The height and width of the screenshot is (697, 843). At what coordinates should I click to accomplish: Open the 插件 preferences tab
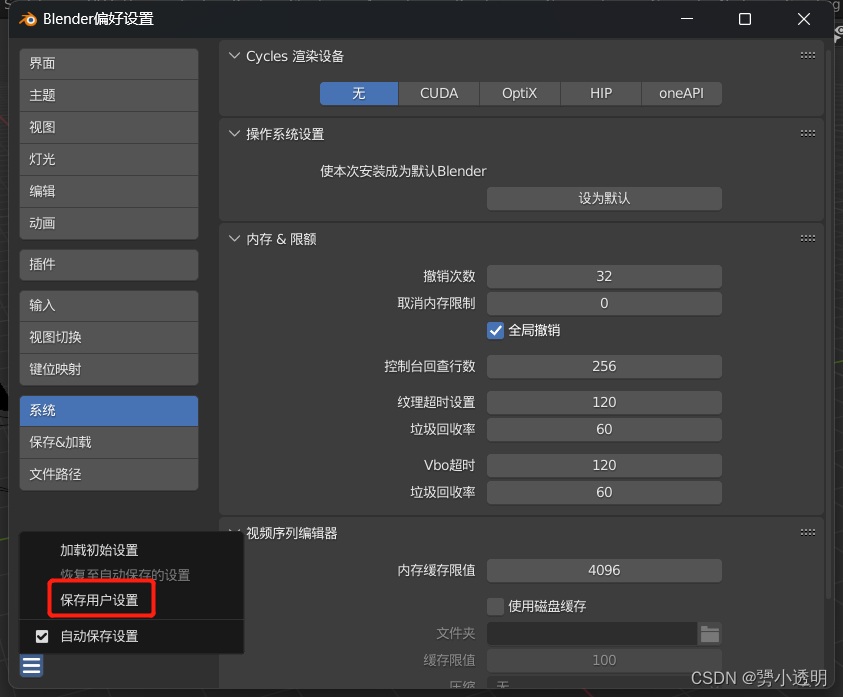click(109, 265)
